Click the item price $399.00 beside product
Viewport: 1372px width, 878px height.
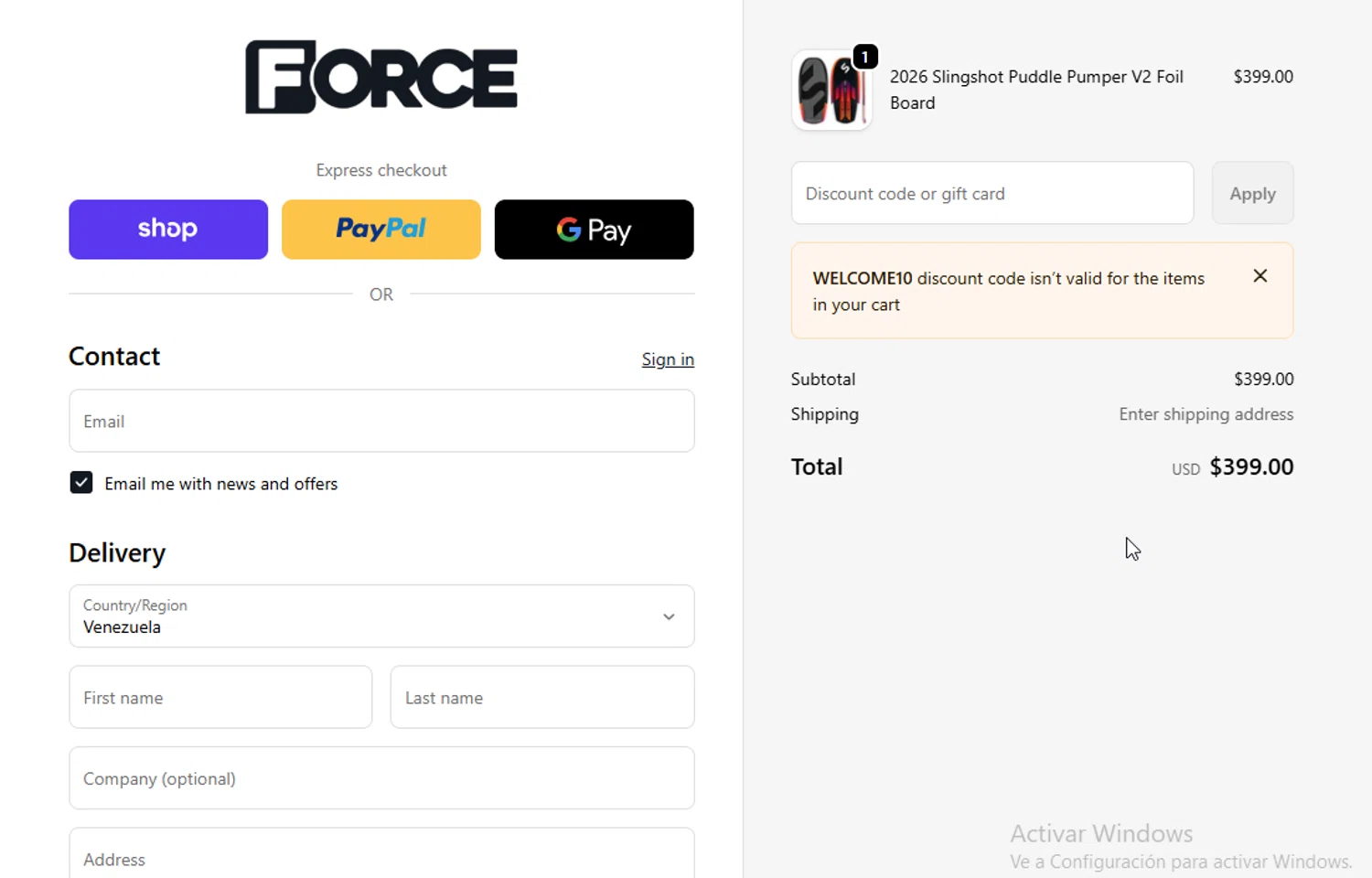[x=1263, y=77]
